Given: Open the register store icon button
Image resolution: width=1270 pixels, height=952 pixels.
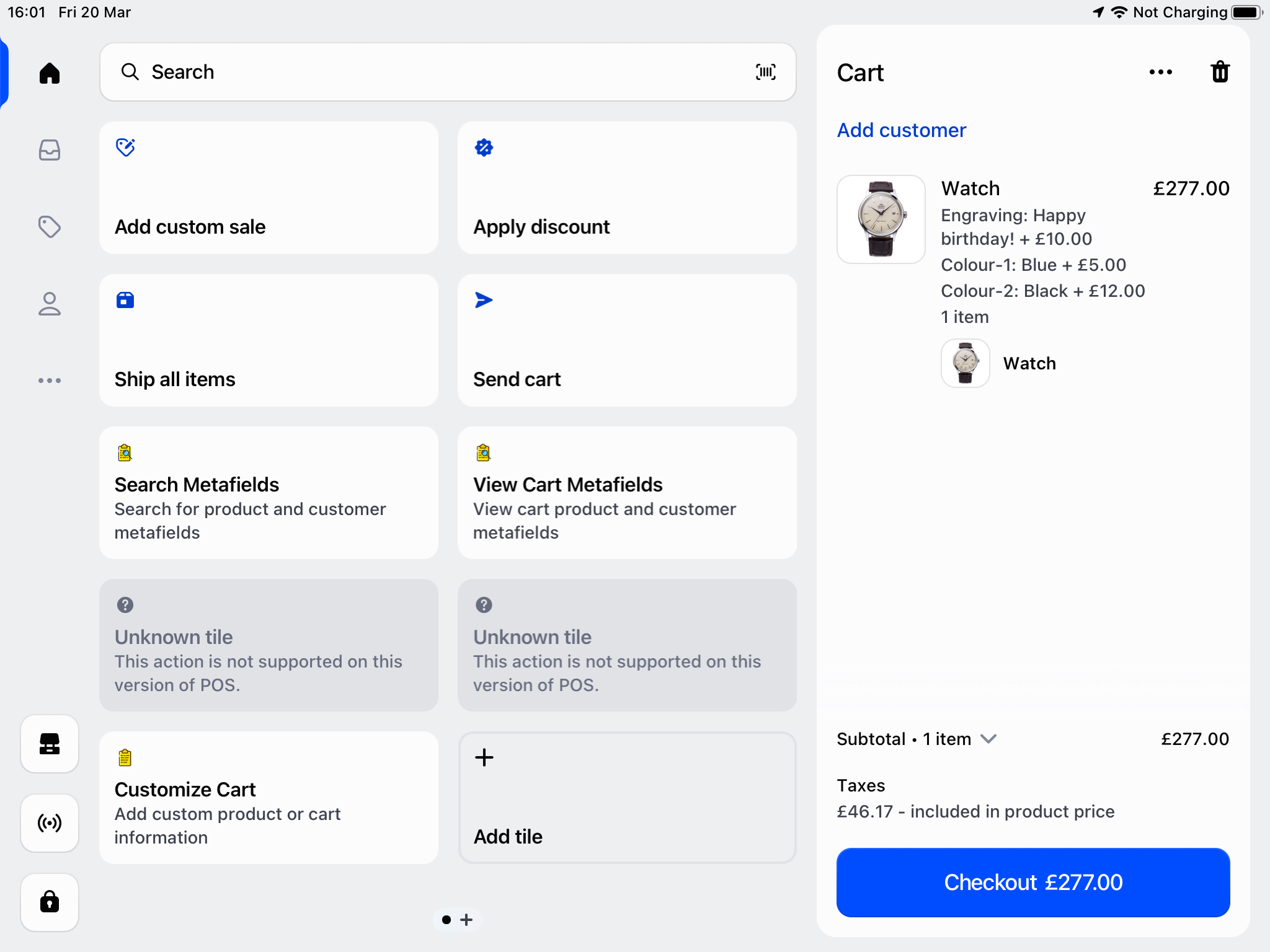Looking at the screenshot, I should (50, 744).
